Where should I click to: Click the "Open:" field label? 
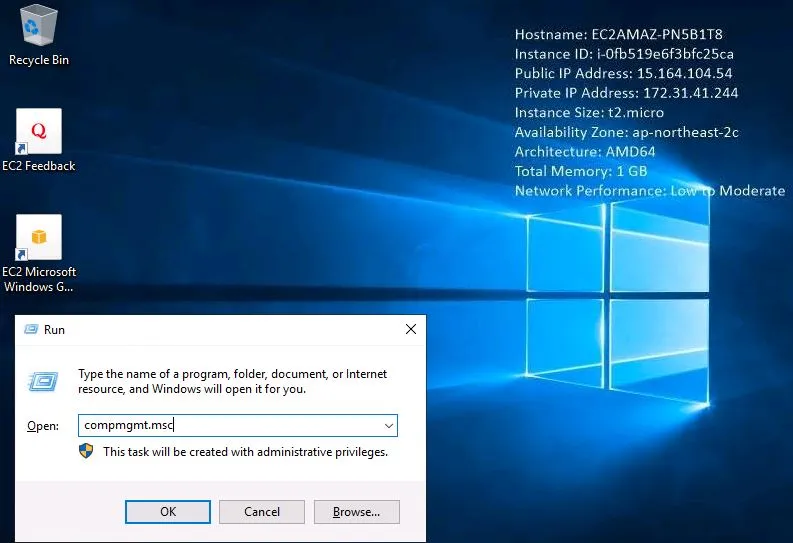click(x=43, y=426)
